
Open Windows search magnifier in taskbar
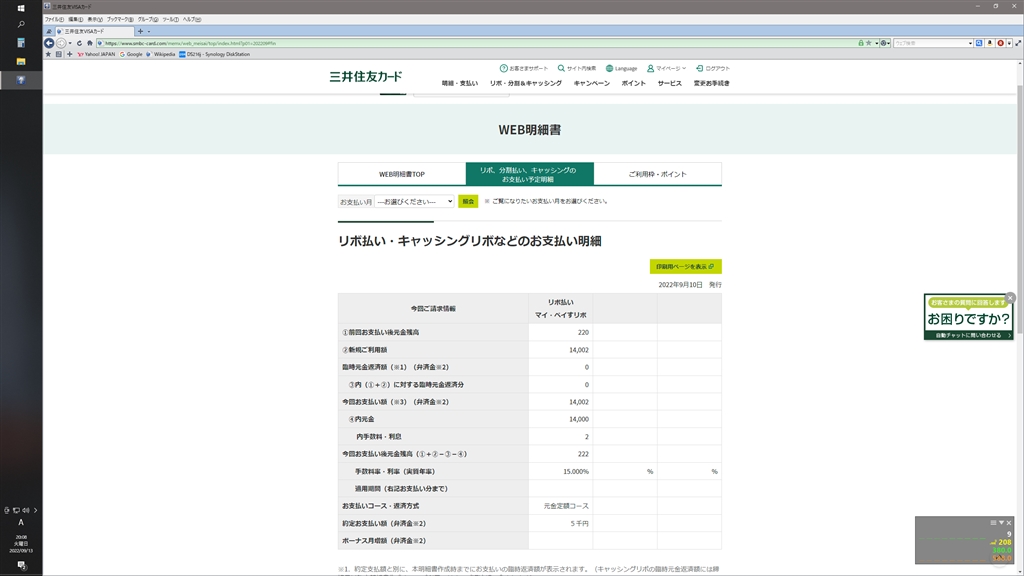point(21,25)
